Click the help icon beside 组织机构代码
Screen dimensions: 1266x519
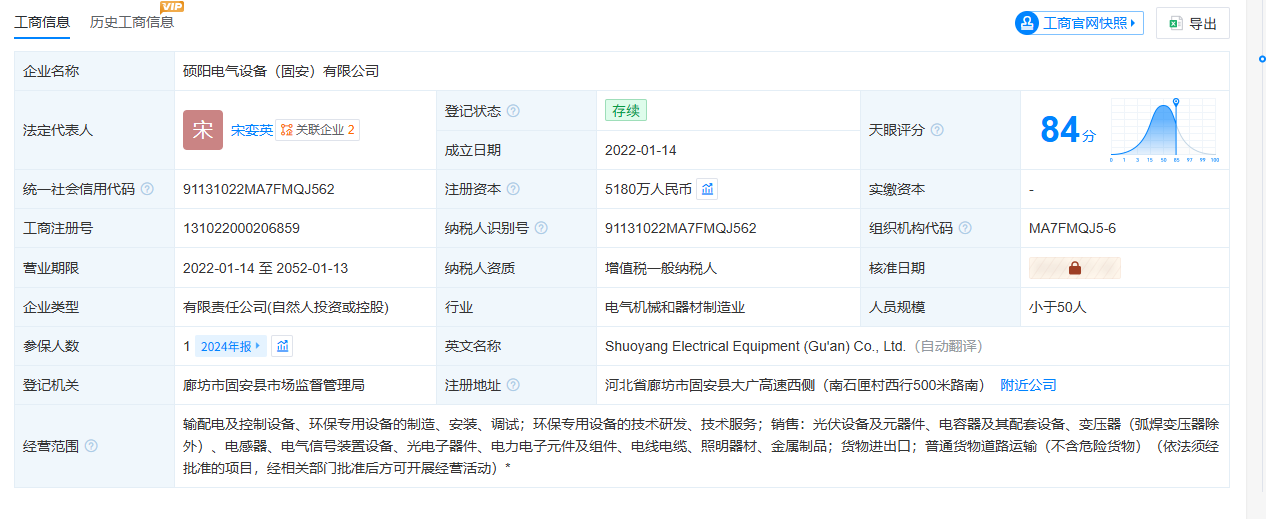(x=965, y=228)
